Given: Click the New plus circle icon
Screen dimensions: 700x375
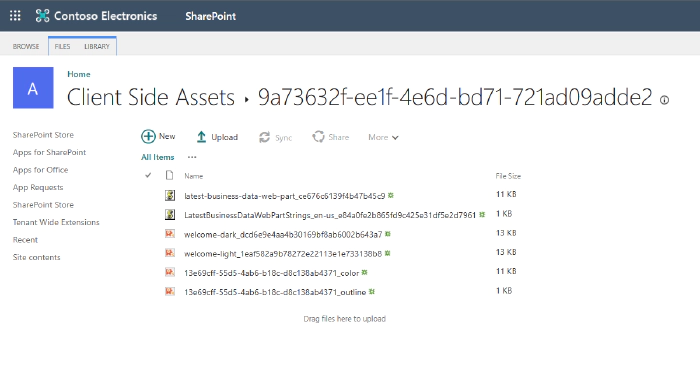Looking at the screenshot, I should point(148,137).
